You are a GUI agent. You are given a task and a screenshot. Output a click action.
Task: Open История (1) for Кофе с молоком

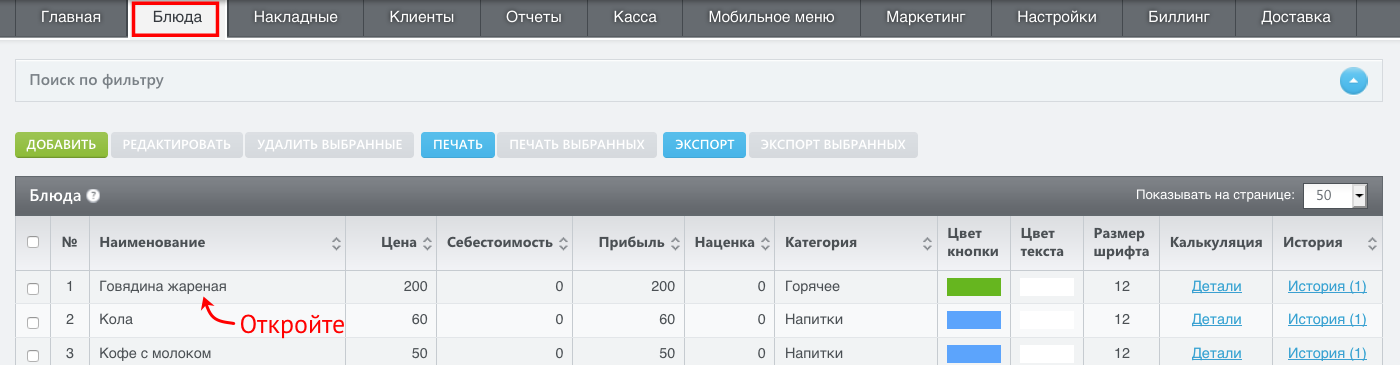[1327, 353]
